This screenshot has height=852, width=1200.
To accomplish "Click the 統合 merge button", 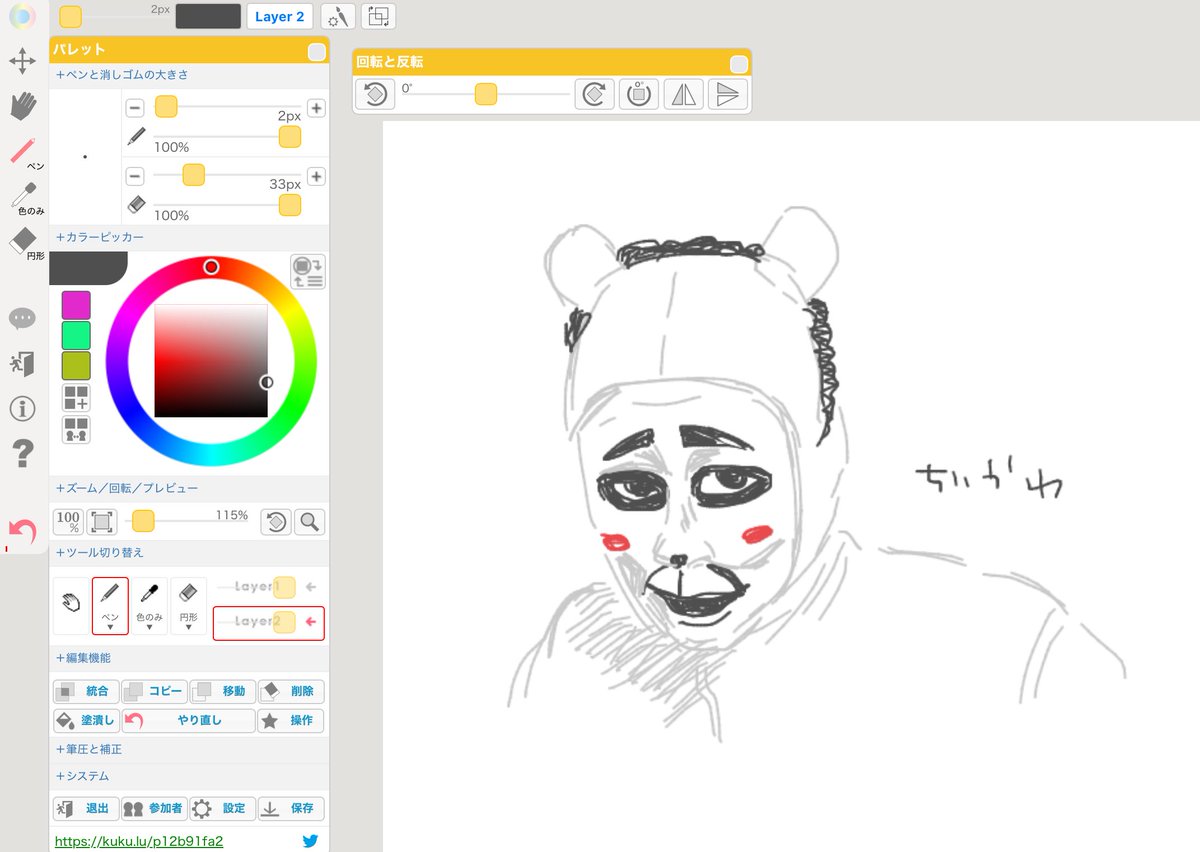I will 85,691.
